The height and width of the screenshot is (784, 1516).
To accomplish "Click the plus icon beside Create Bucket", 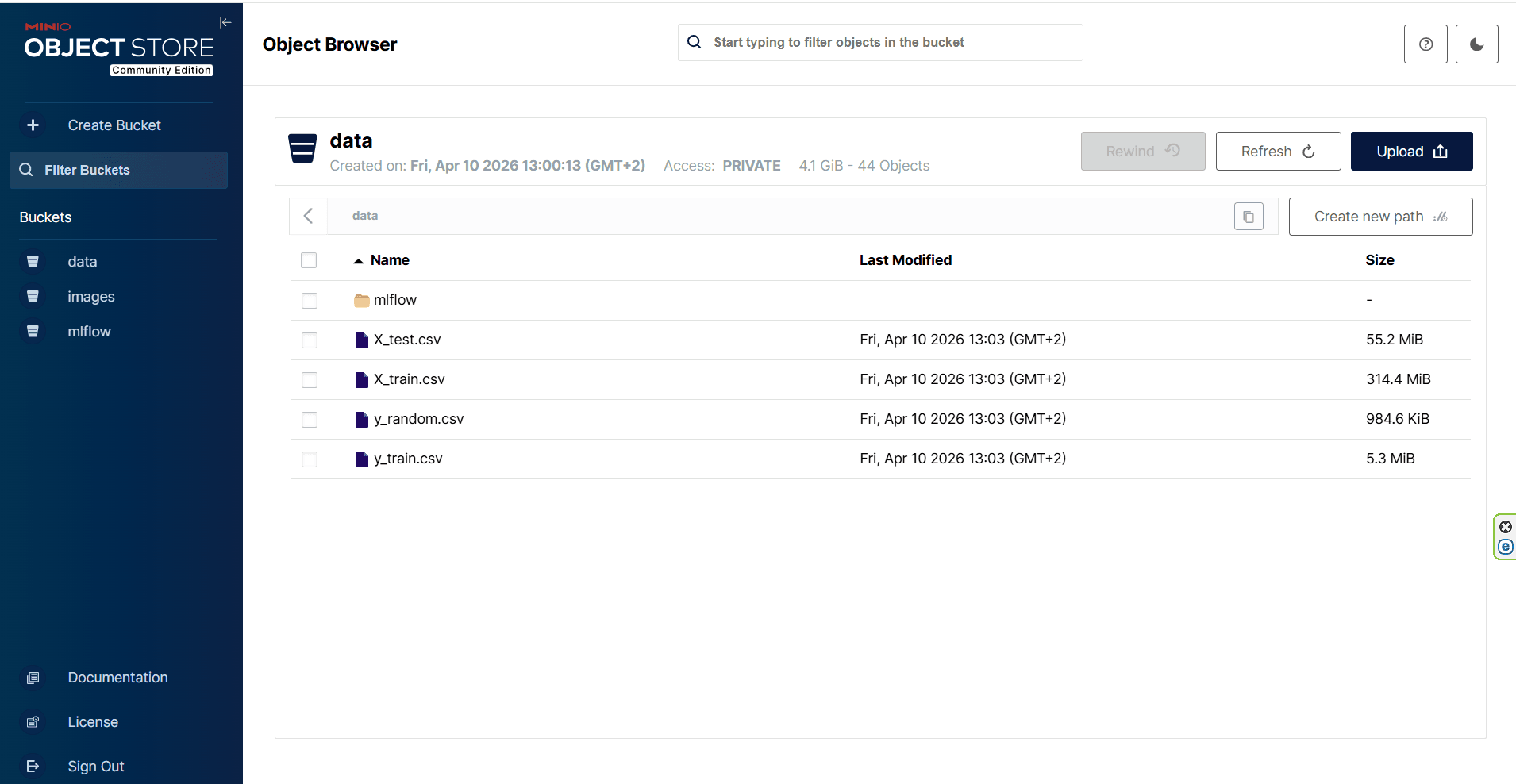I will tap(33, 125).
